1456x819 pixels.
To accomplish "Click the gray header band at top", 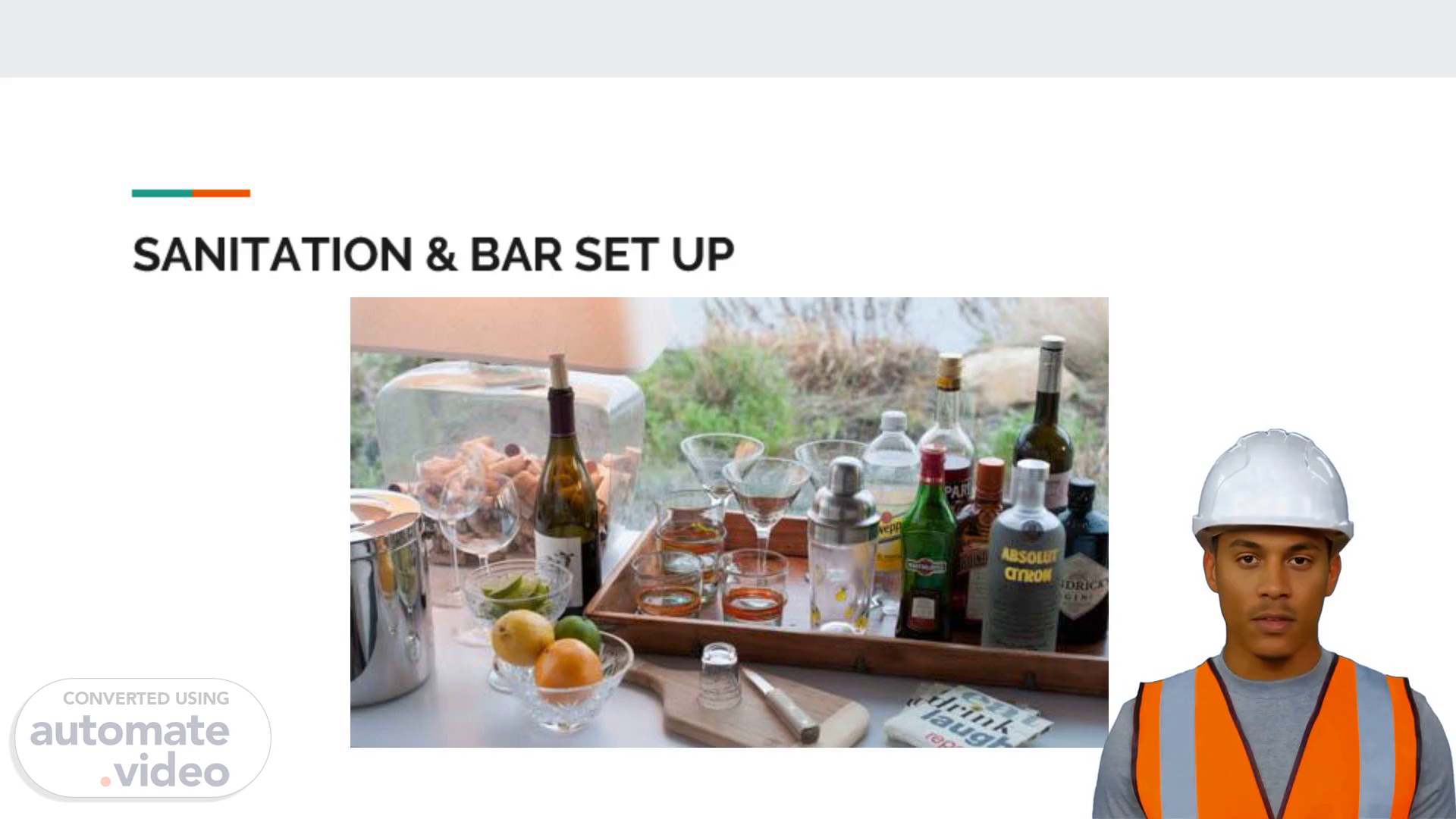I will pos(728,38).
